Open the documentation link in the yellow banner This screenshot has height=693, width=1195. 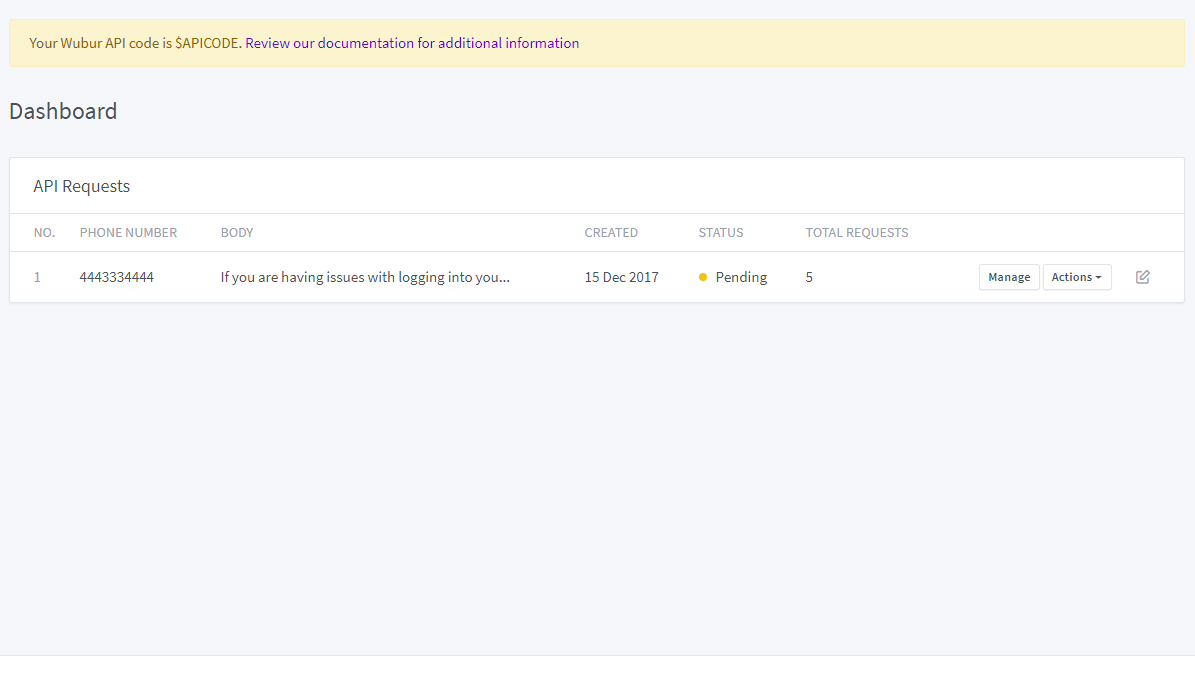click(412, 43)
